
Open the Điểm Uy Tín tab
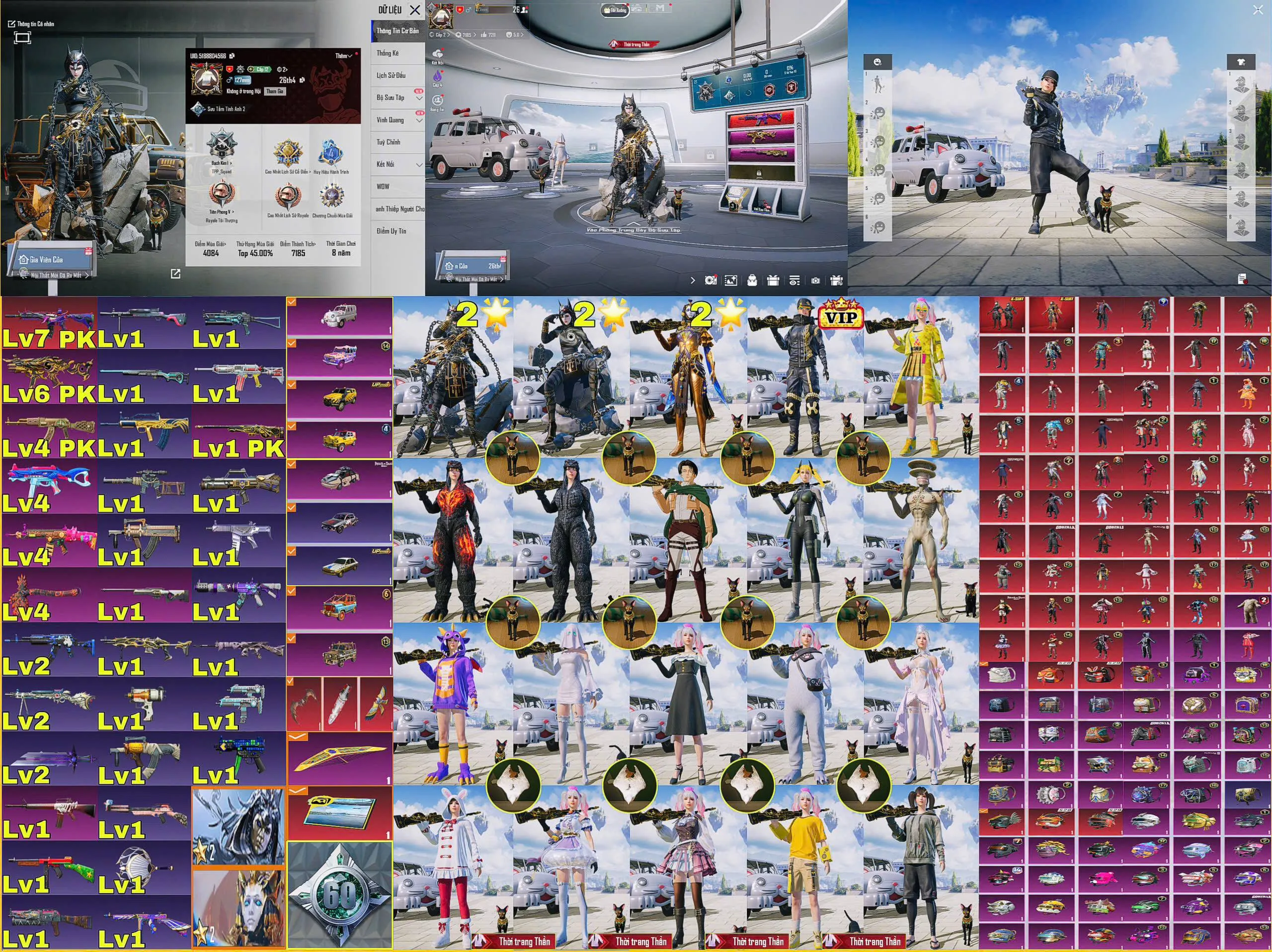click(397, 231)
